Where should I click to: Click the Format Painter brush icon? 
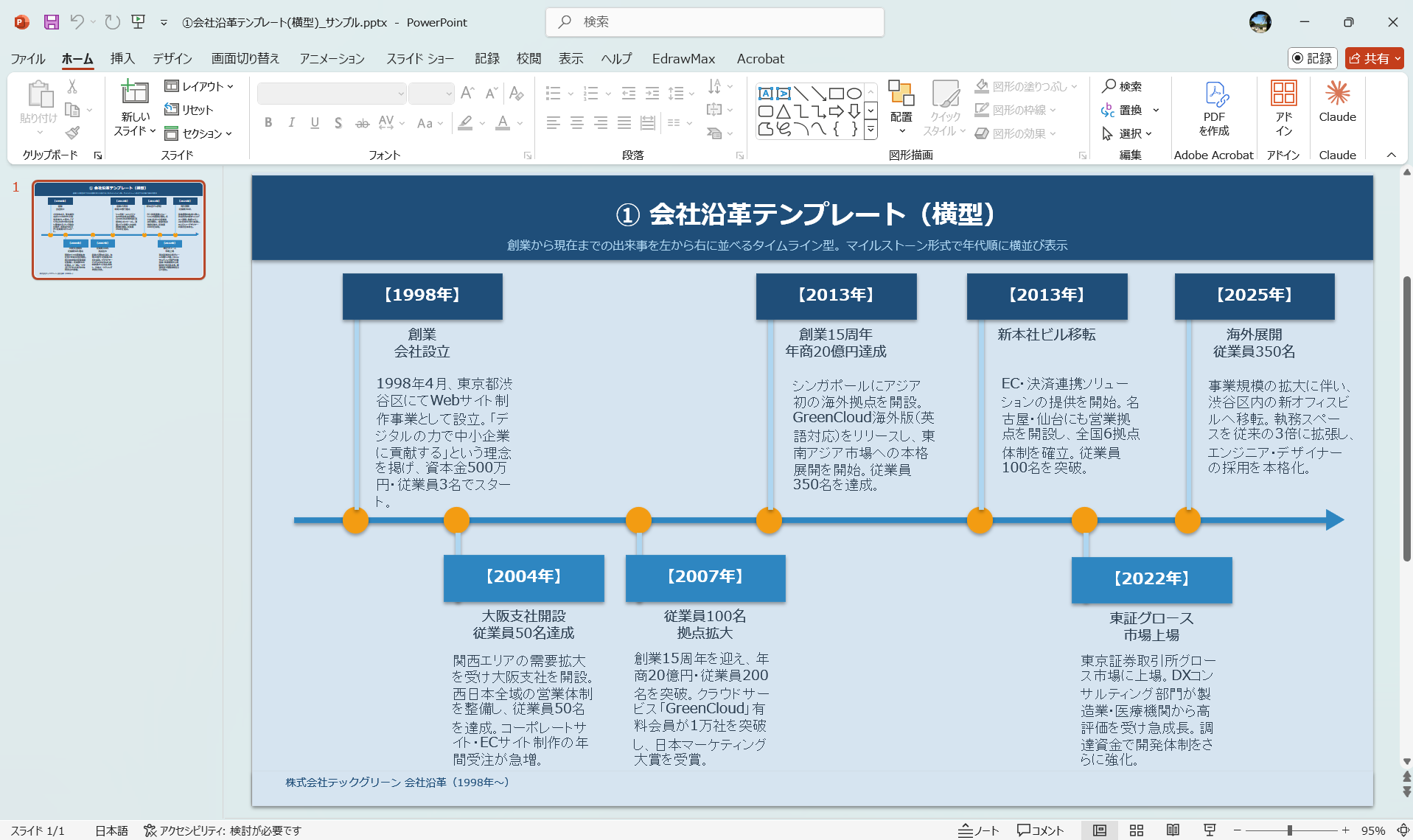coord(72,133)
